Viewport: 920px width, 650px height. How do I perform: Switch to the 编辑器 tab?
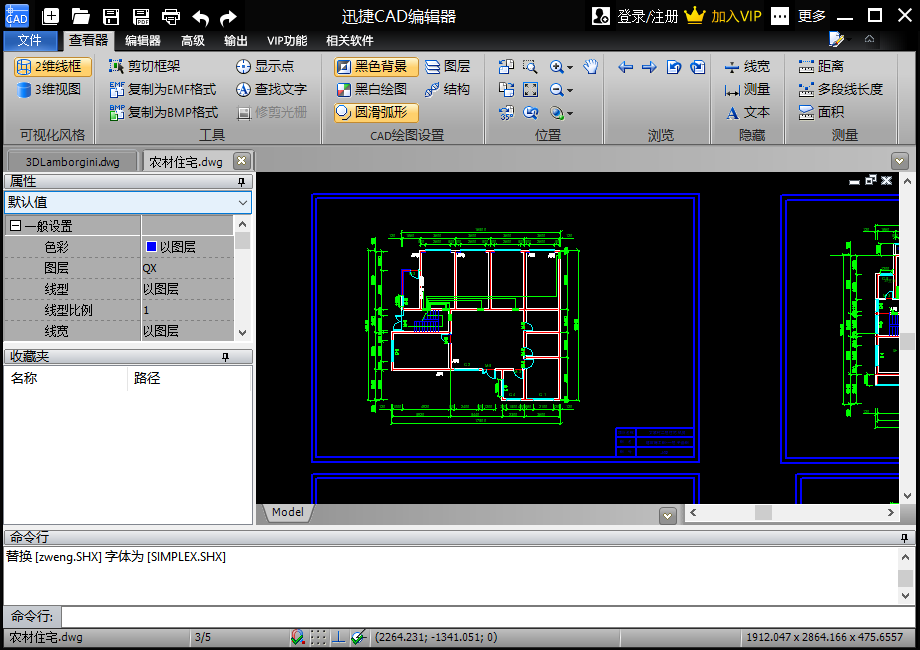(143, 40)
